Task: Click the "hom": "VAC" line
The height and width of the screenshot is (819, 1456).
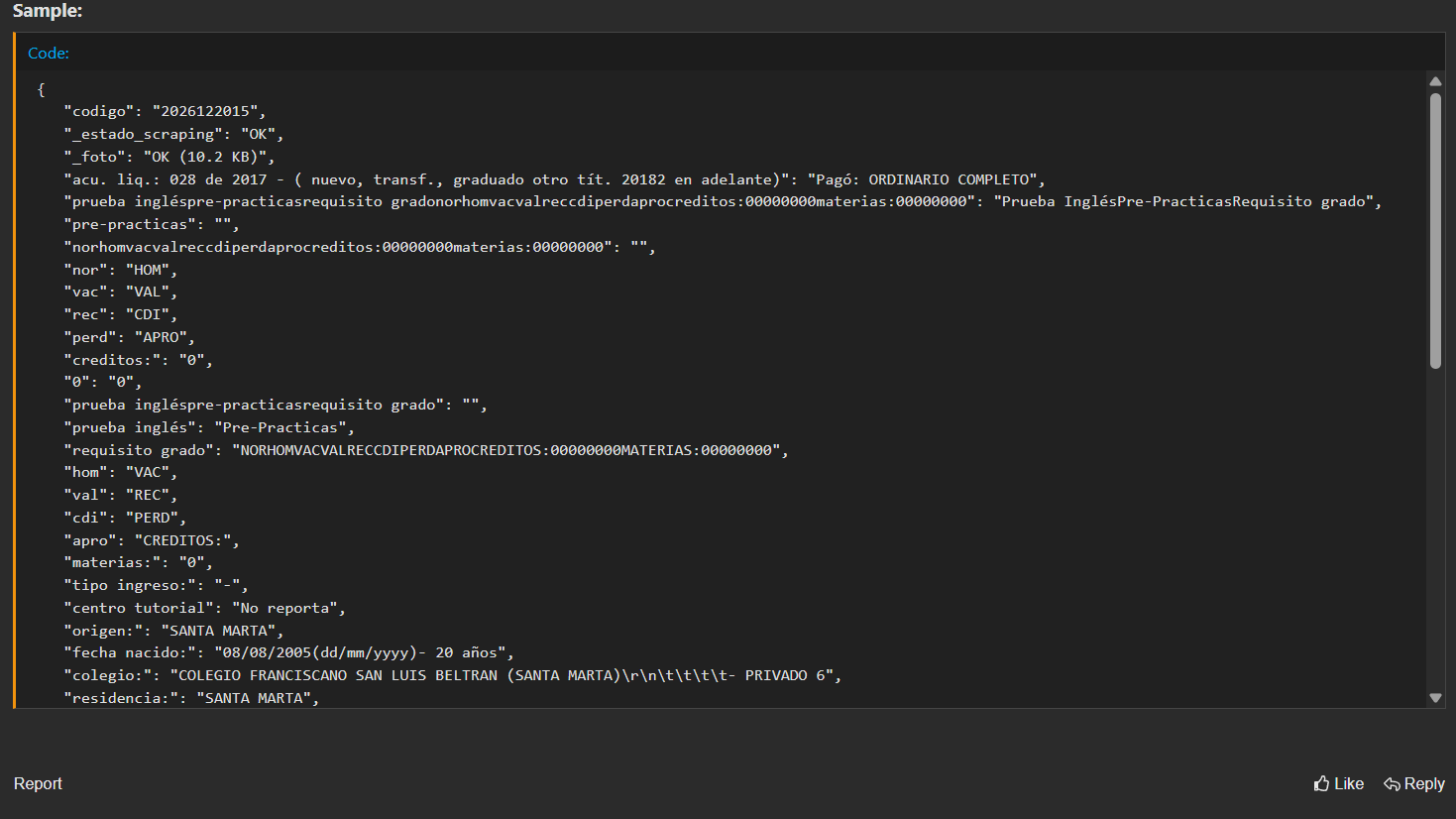Action: [x=121, y=472]
